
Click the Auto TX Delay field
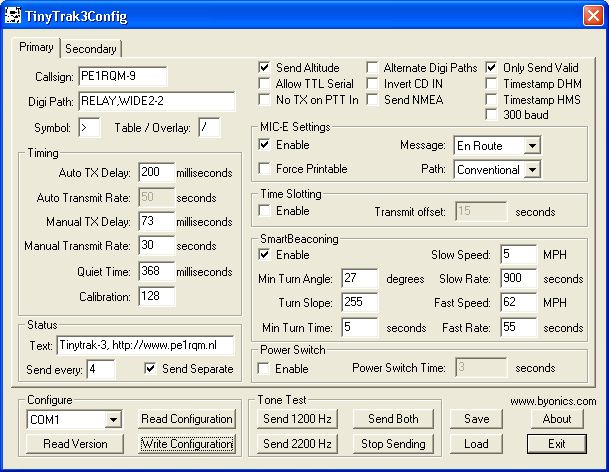click(x=157, y=172)
